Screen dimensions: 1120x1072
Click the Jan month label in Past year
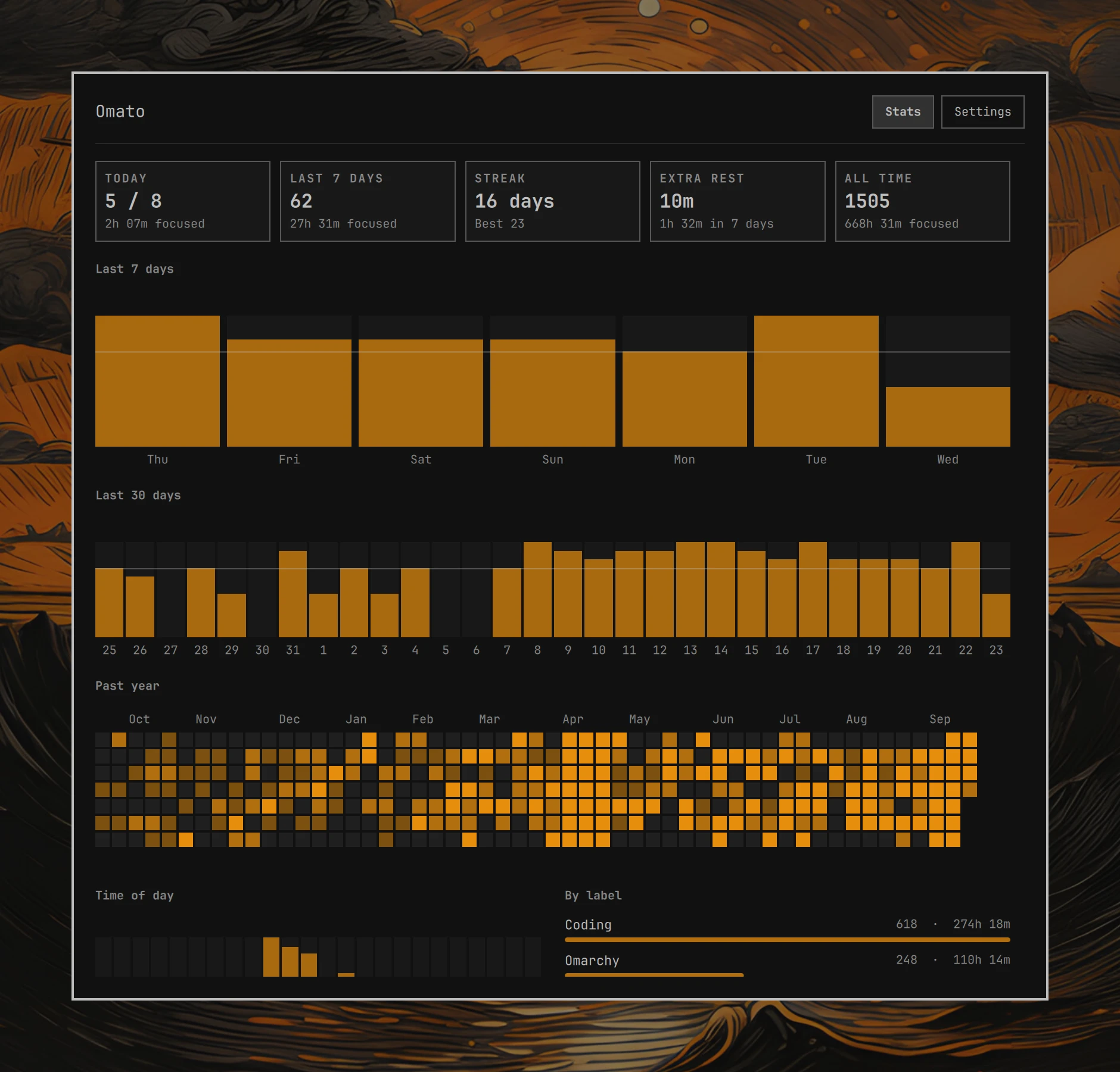356,719
